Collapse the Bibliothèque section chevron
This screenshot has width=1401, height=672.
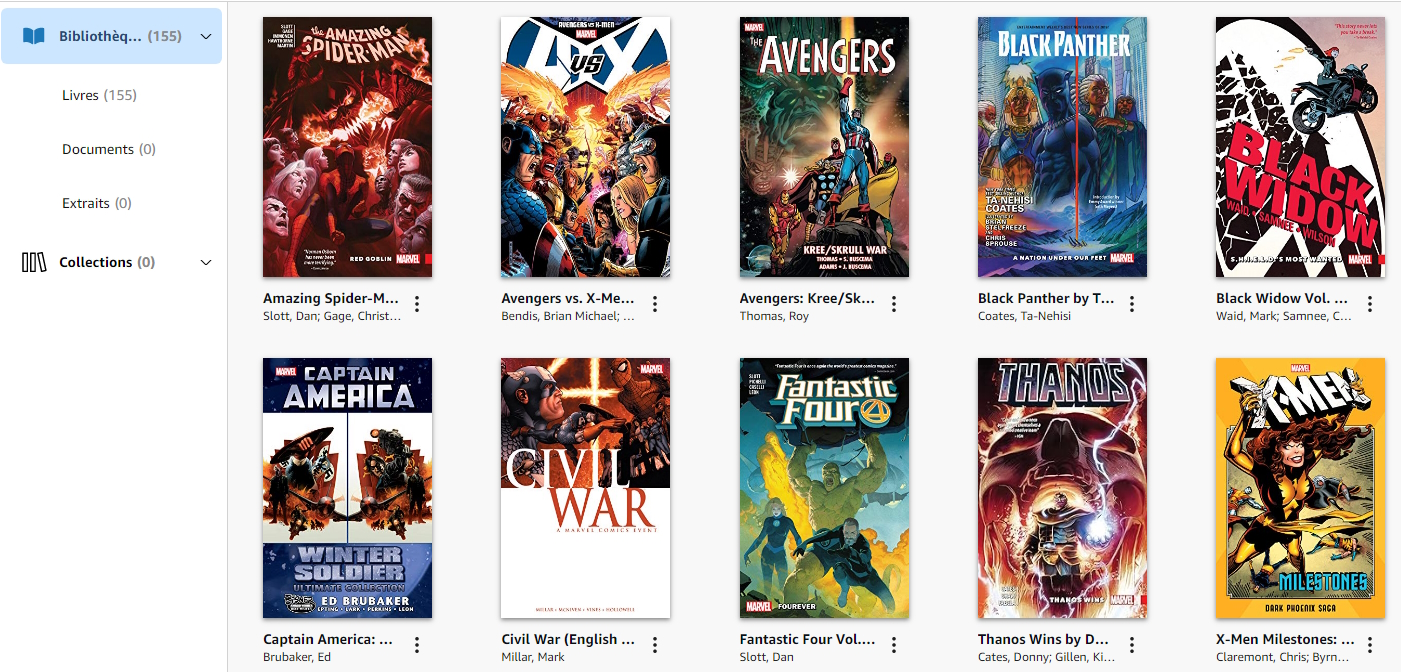(x=206, y=36)
